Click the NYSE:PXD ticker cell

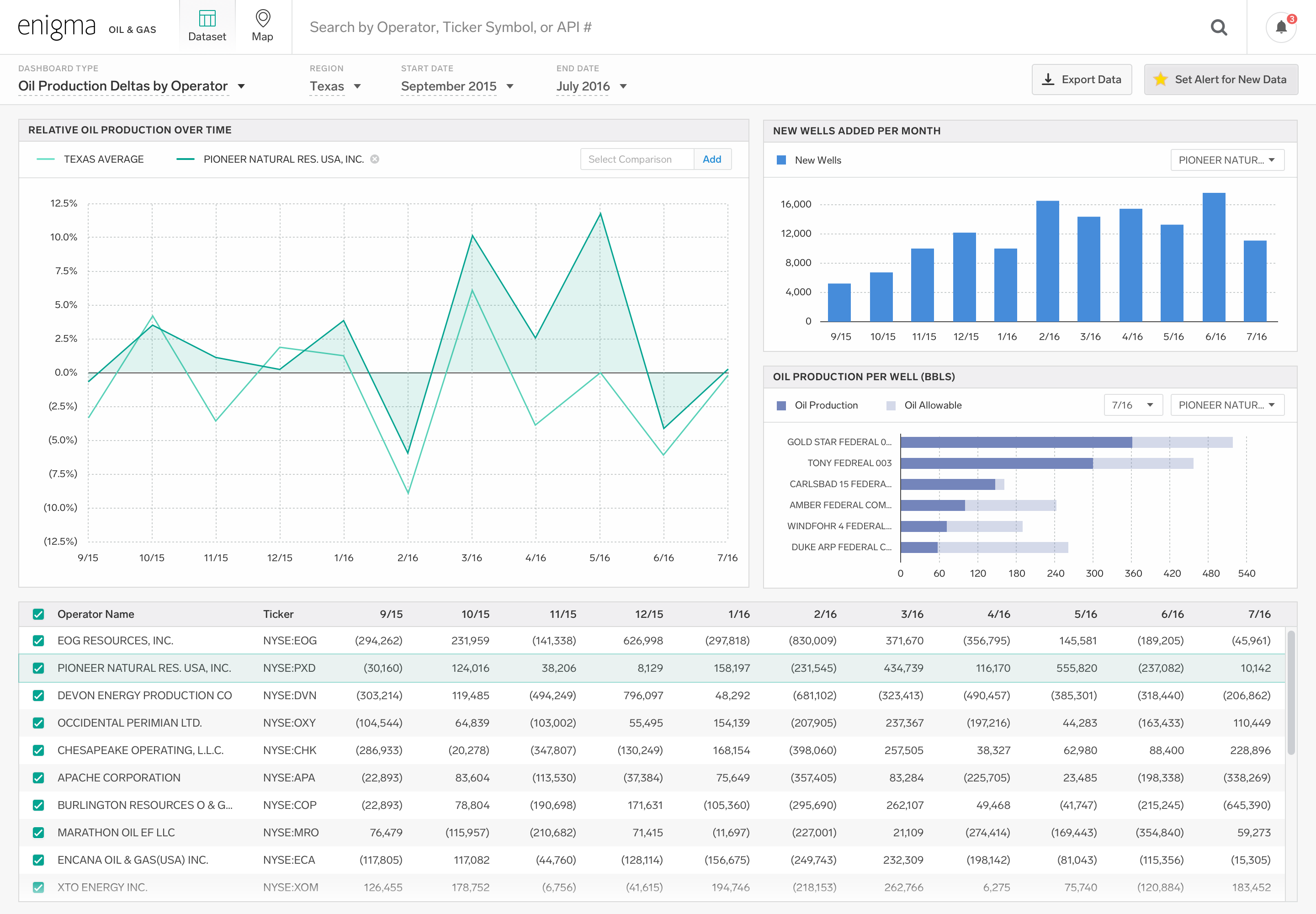pyautogui.click(x=289, y=668)
